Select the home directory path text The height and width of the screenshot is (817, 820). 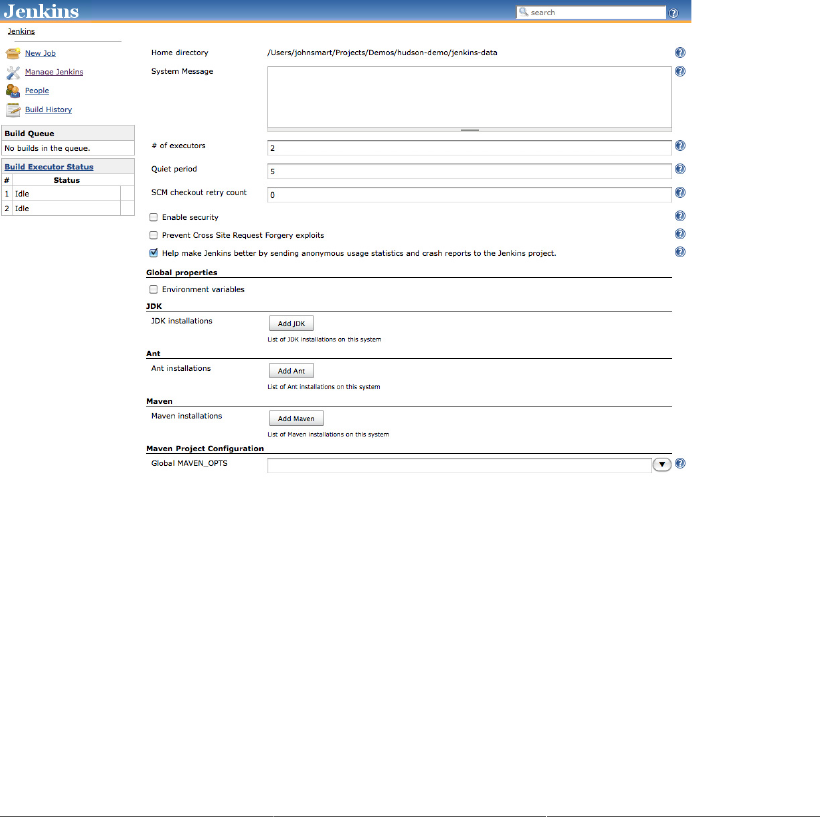tap(382, 52)
